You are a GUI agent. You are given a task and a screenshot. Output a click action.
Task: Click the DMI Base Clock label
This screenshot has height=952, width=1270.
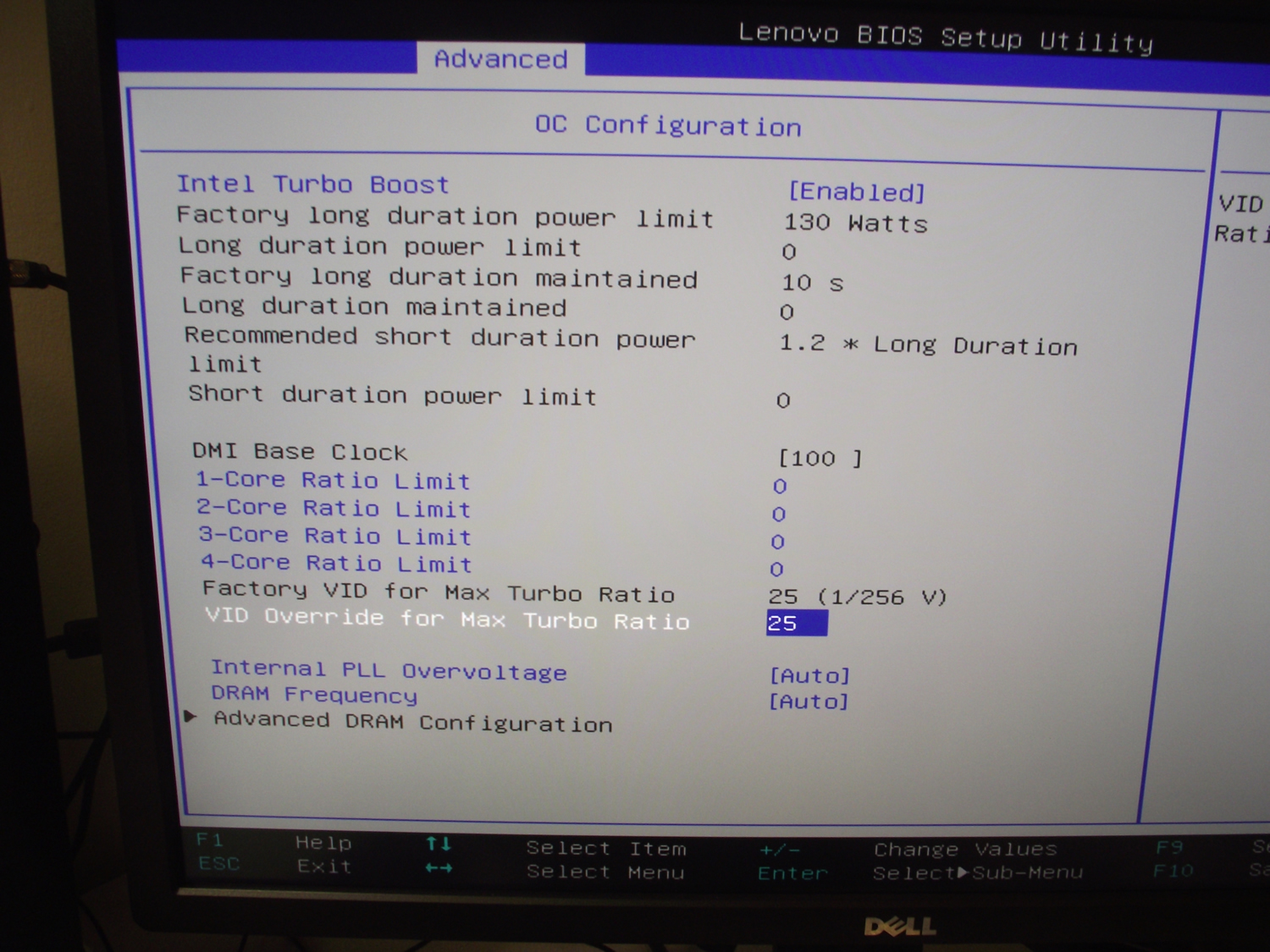[x=300, y=451]
